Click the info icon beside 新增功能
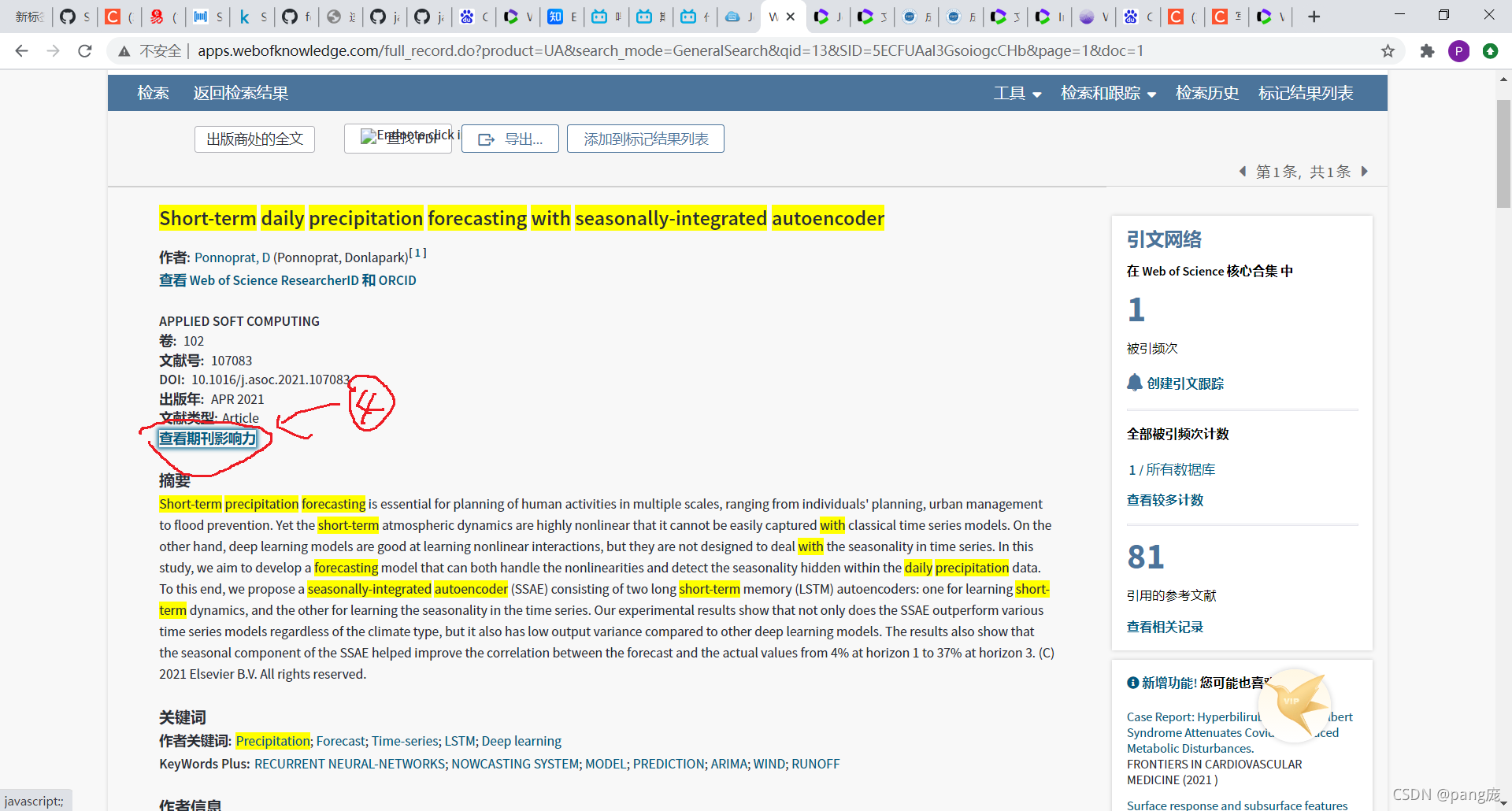 point(1132,683)
